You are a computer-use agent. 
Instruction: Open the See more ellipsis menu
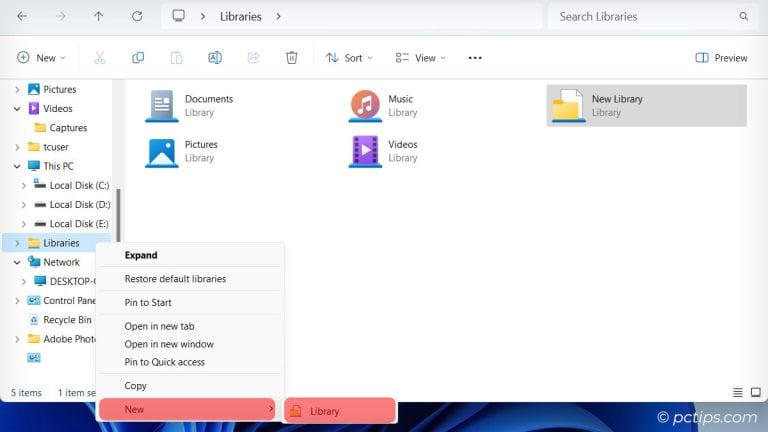coord(475,58)
